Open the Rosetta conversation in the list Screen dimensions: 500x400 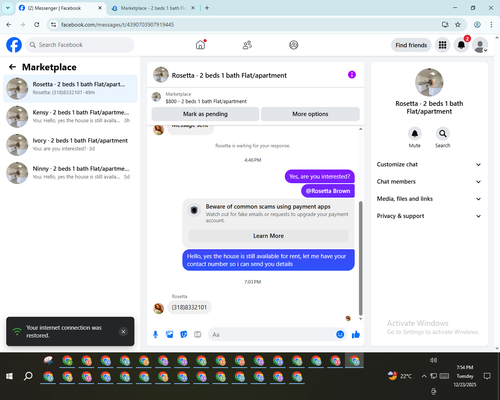point(70,88)
